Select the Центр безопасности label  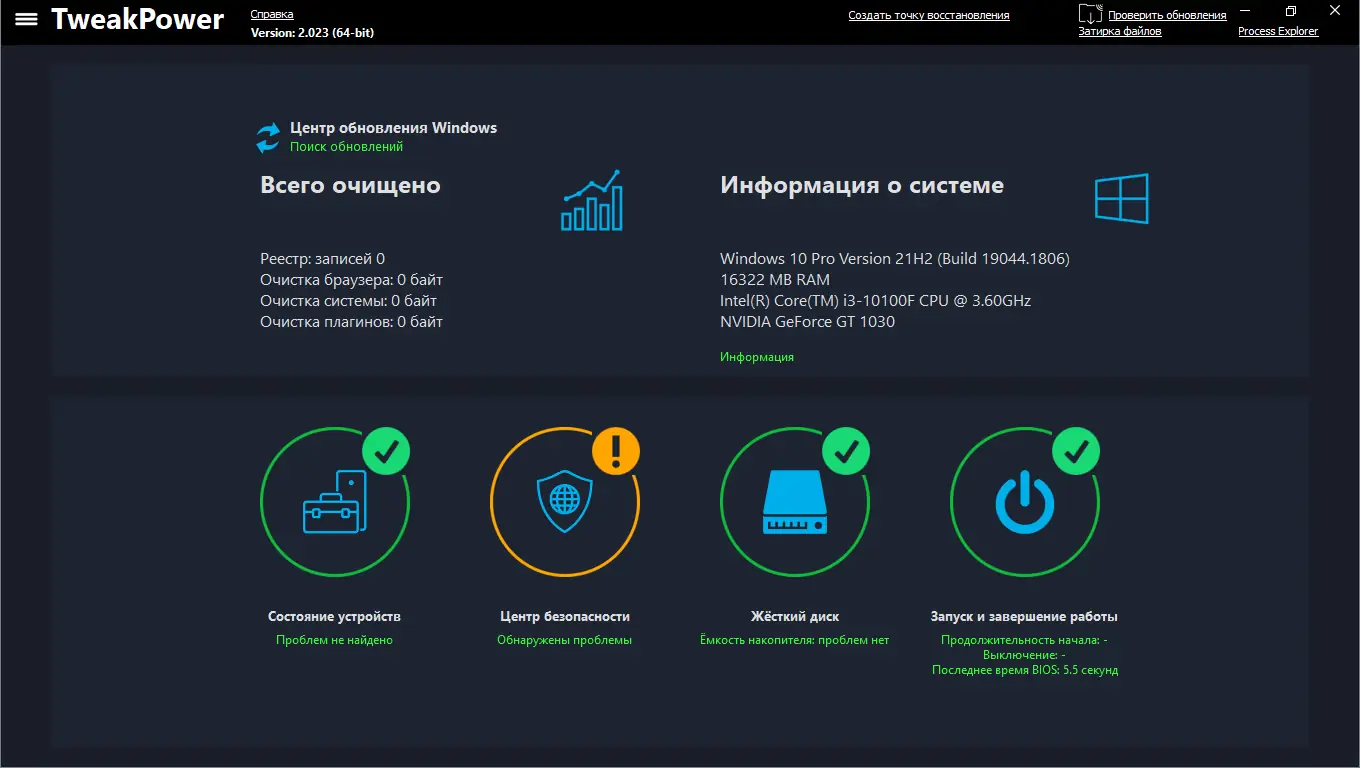(x=565, y=617)
